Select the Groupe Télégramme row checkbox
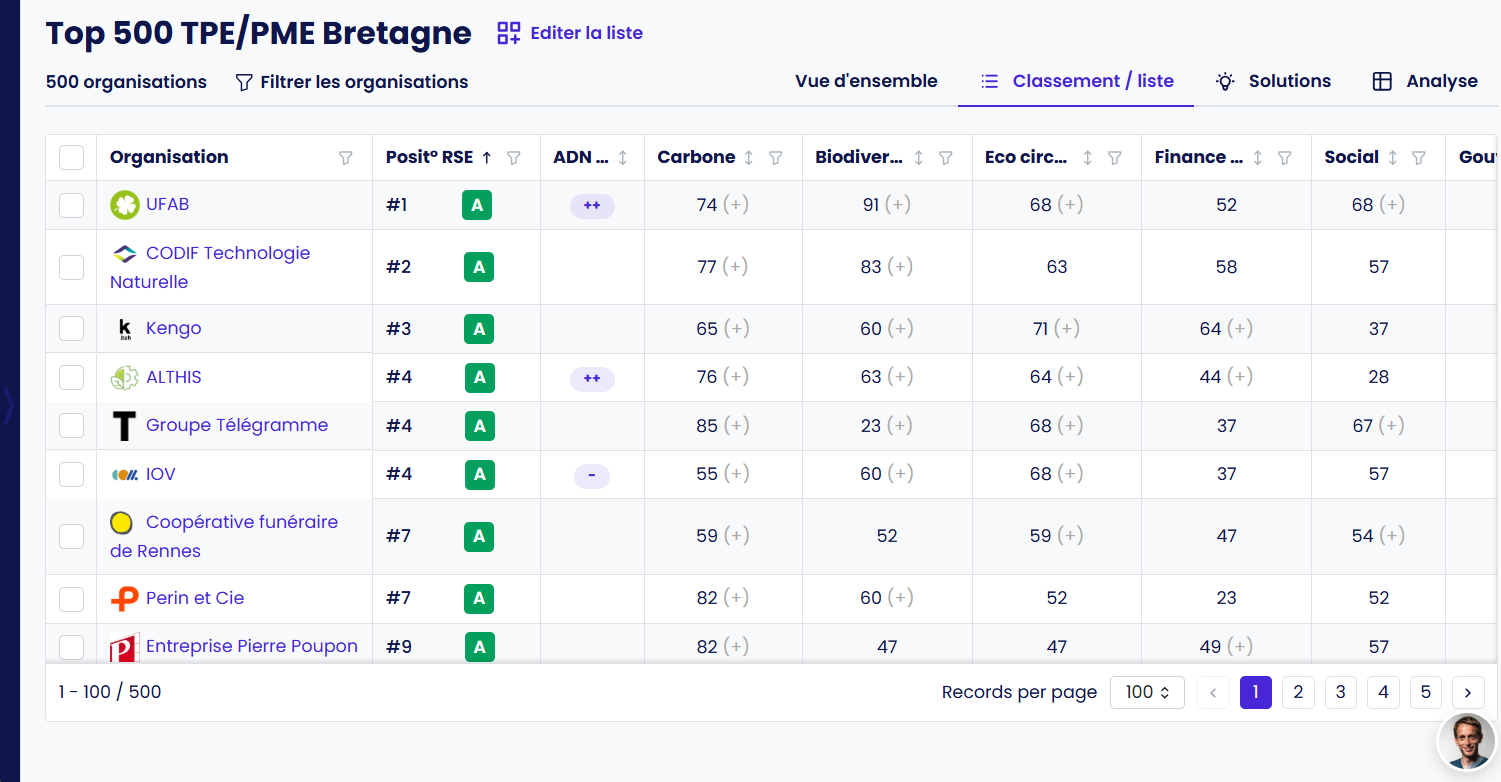1501x782 pixels. coord(71,426)
